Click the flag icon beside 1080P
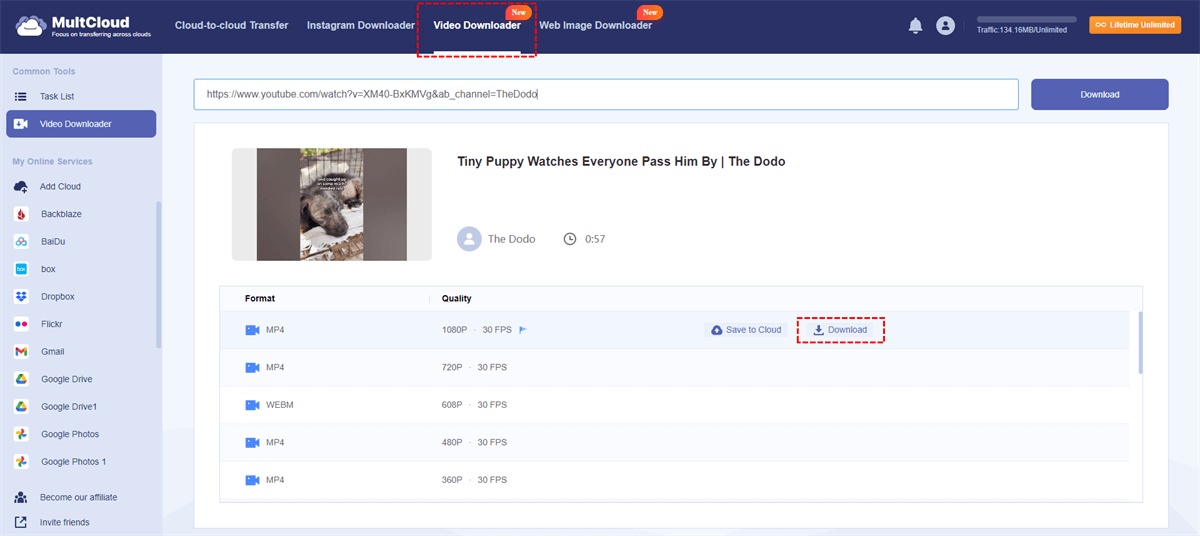This screenshot has width=1200, height=536. coord(523,330)
